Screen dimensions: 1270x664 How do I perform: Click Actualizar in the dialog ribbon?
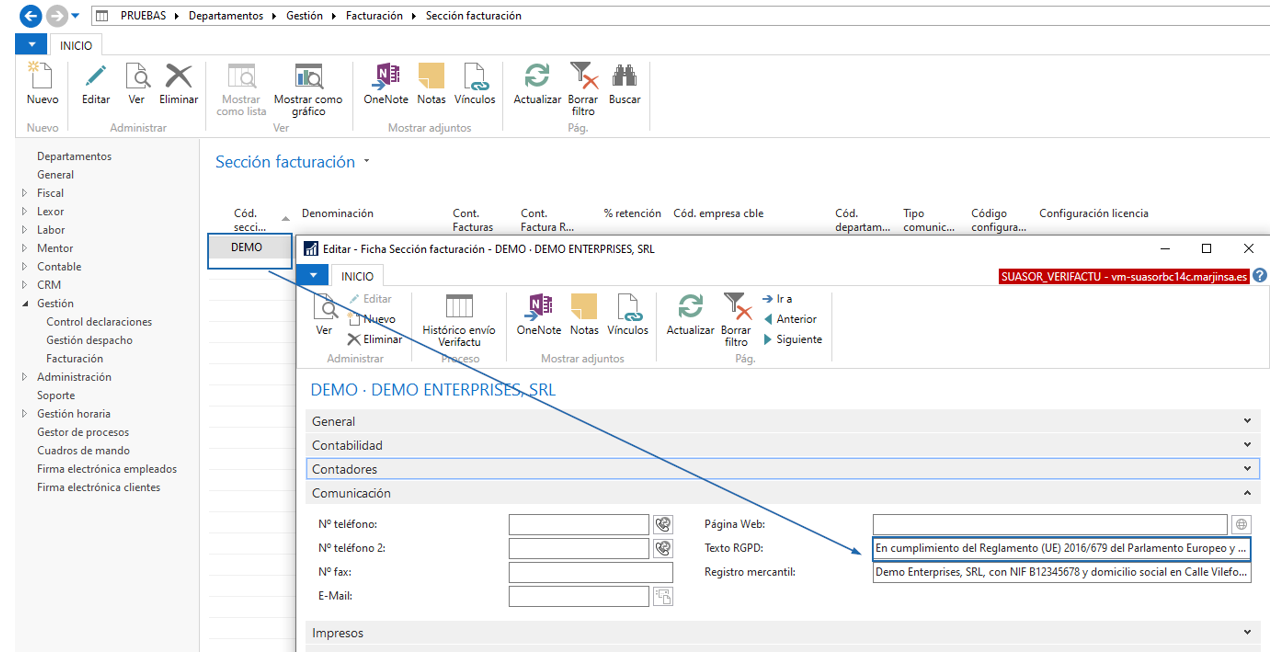pos(690,307)
